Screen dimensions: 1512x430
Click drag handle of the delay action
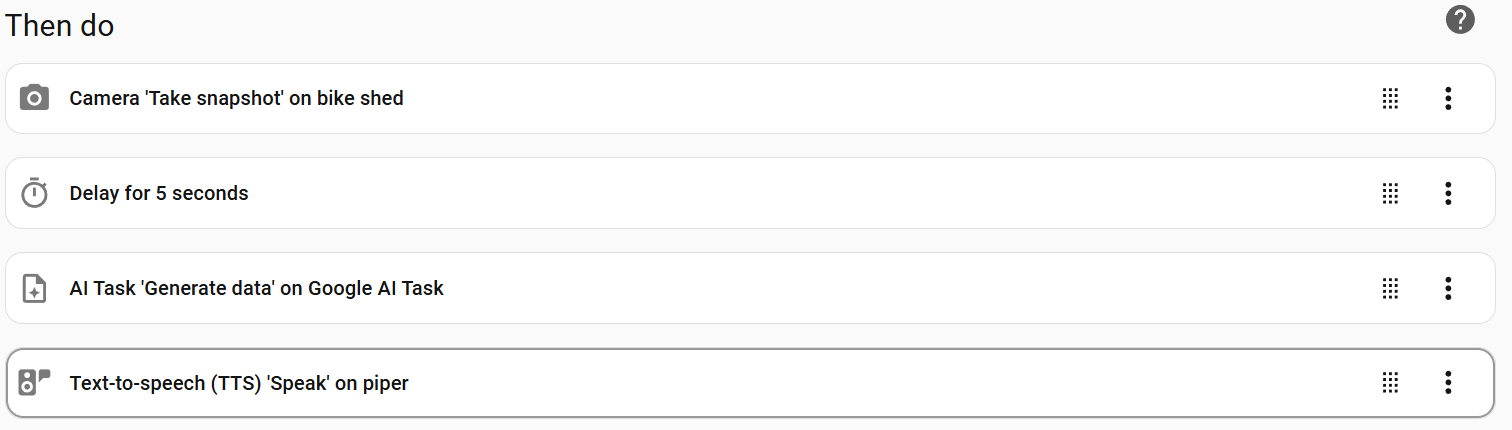pos(1389,193)
